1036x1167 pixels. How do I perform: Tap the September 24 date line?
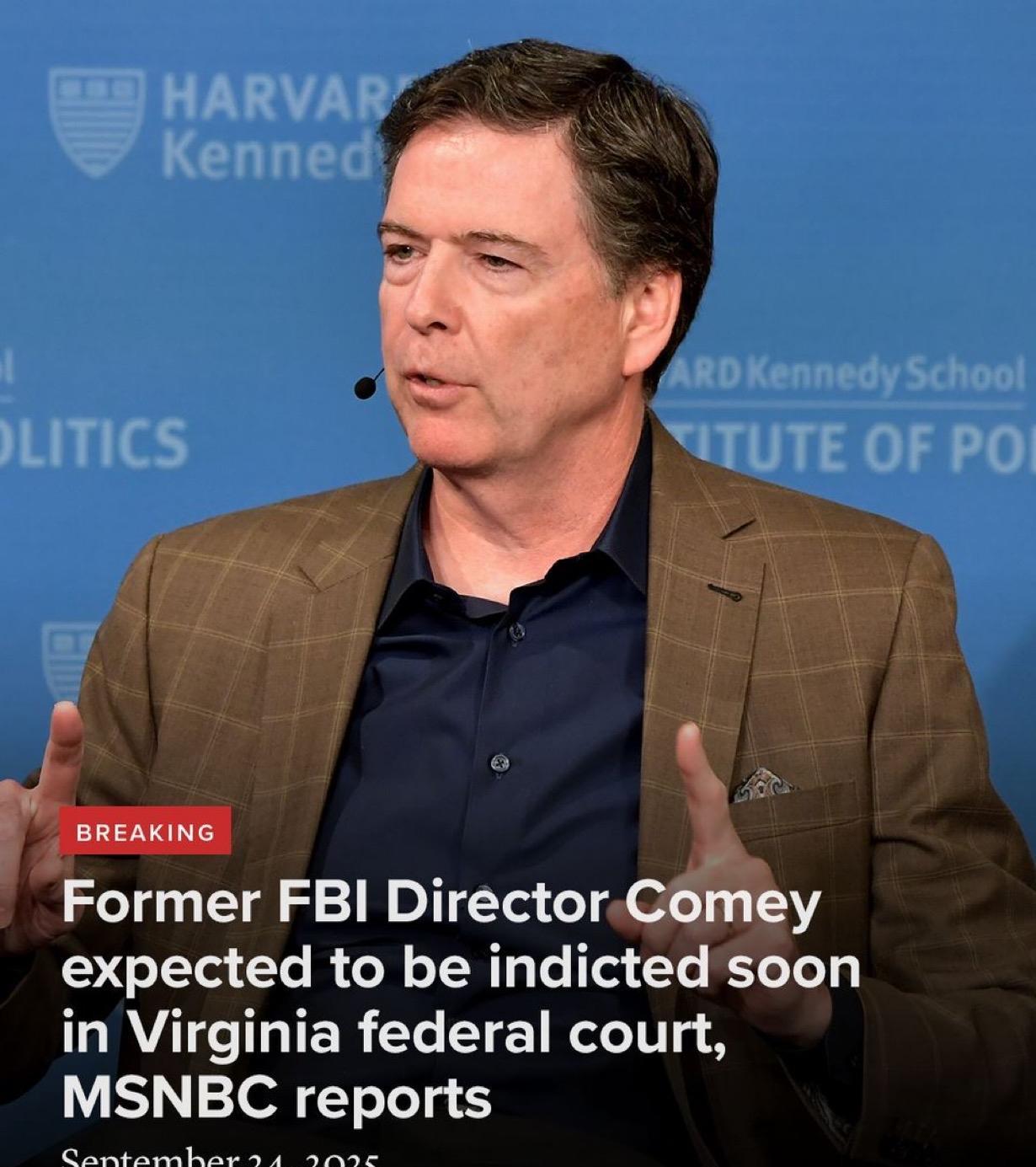coord(219,1157)
